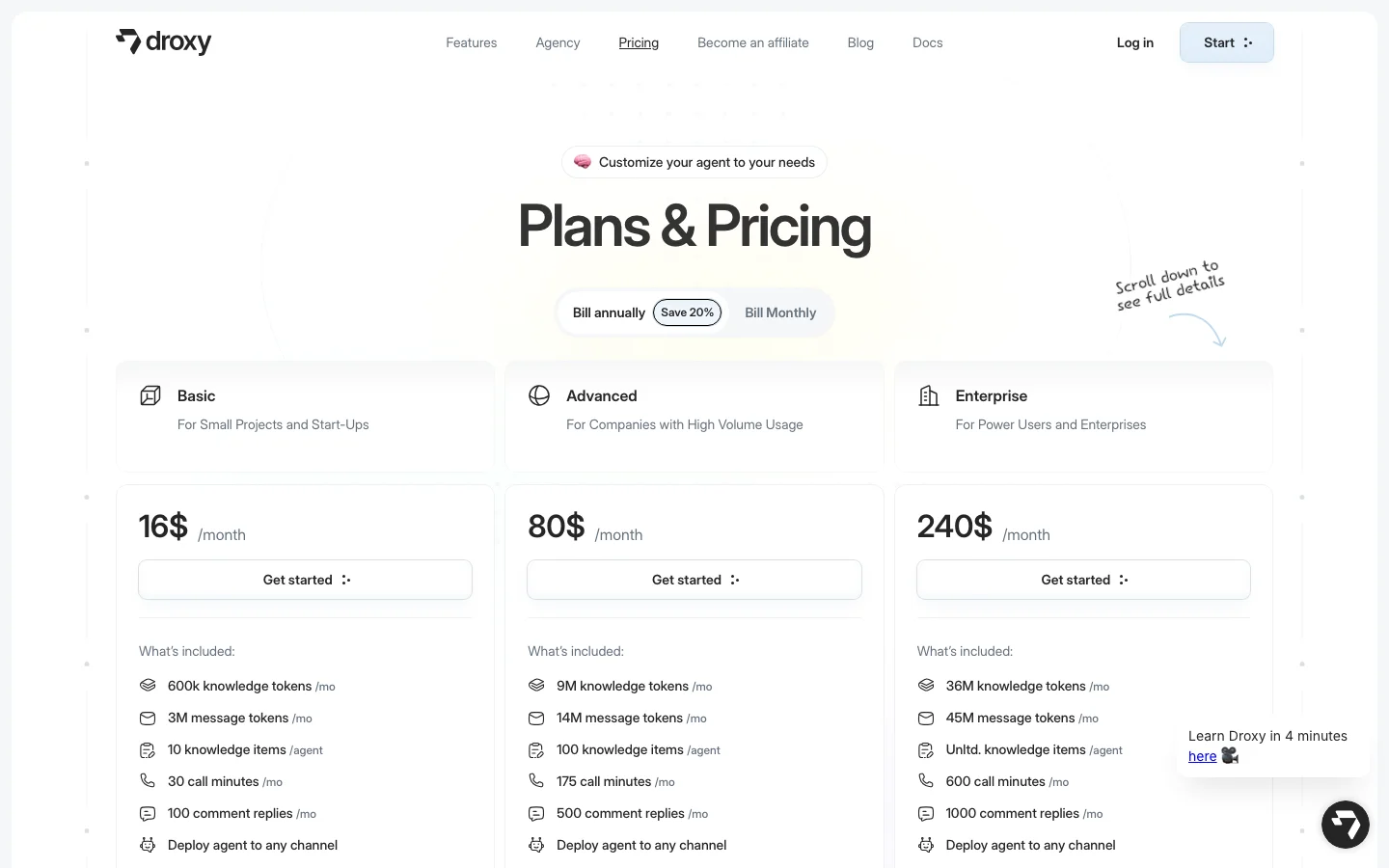
Task: Switch billing to Bill Monthly
Action: [x=780, y=312]
